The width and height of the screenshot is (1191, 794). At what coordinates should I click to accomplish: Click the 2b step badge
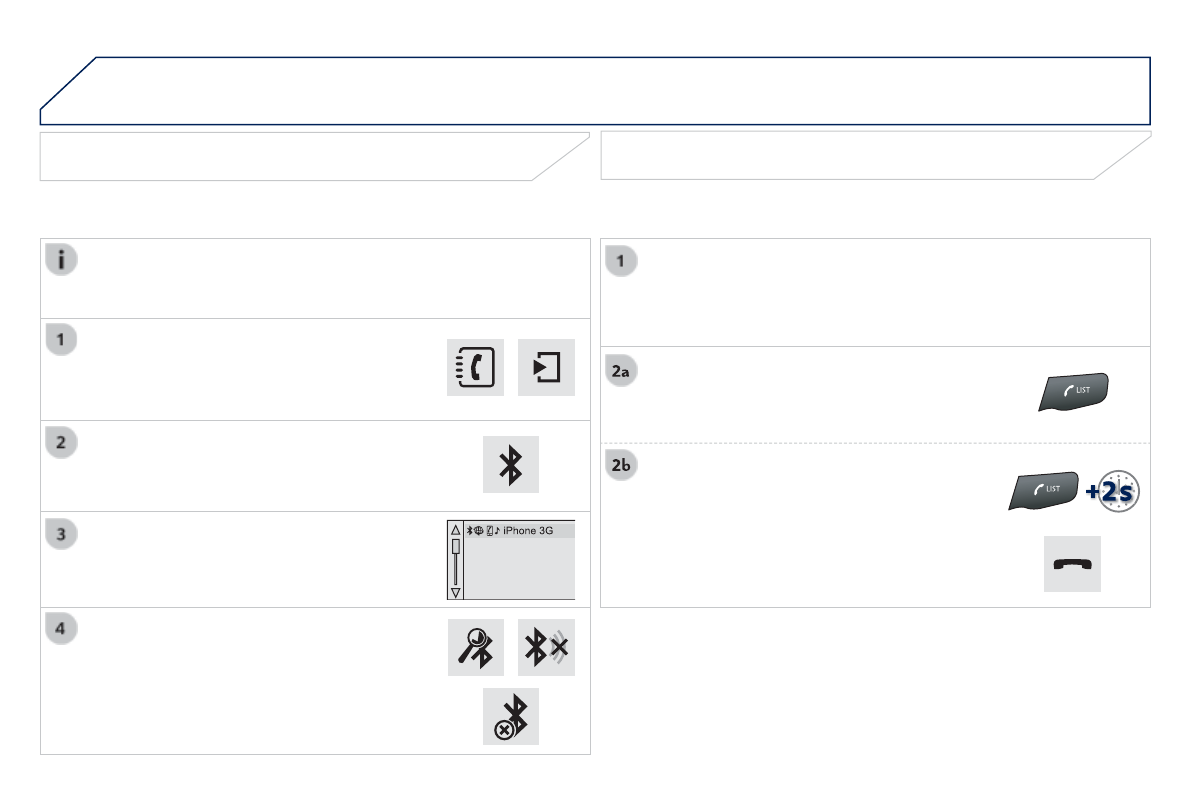621,466
